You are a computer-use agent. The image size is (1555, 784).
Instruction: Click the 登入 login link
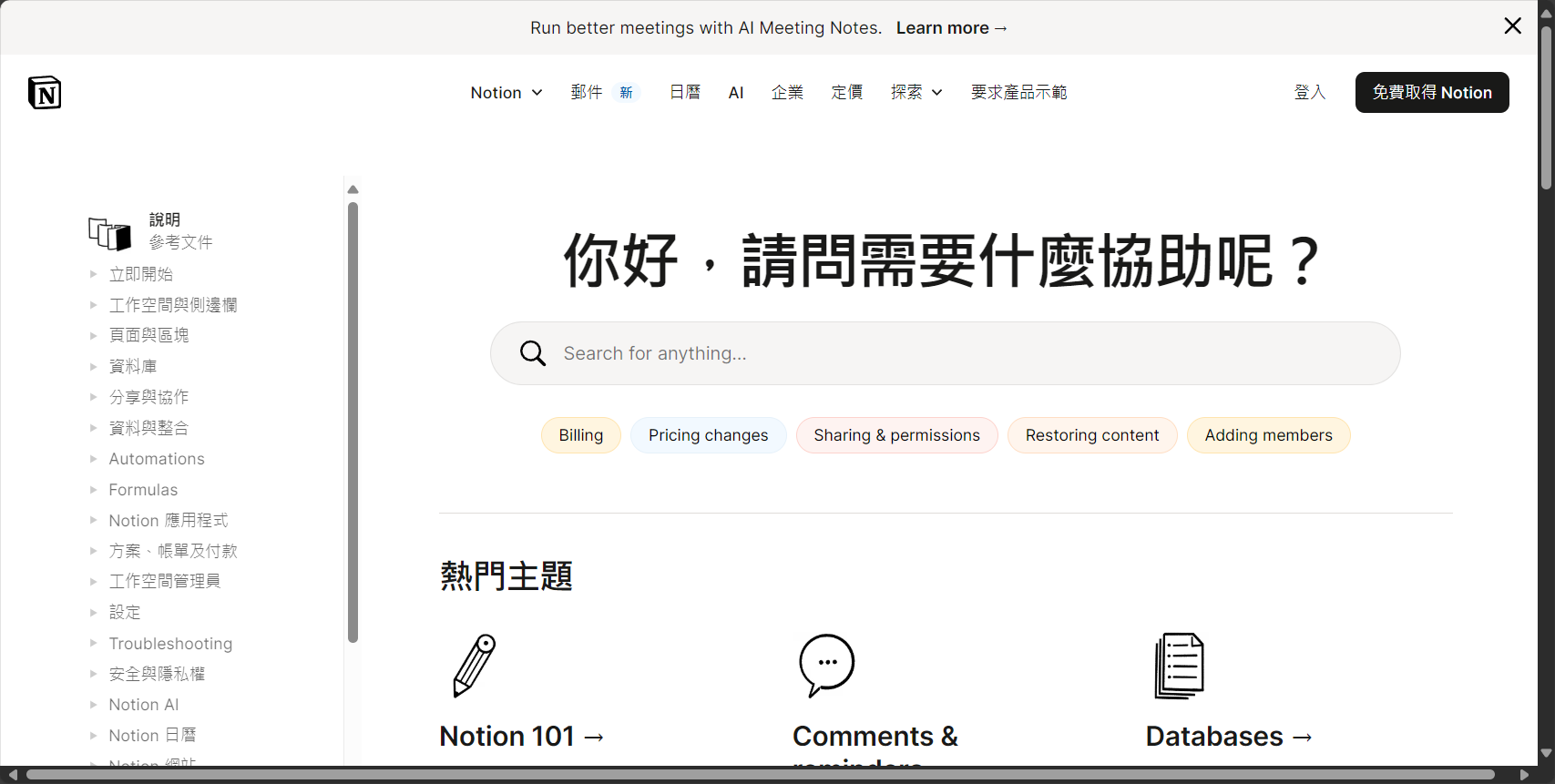(x=1310, y=92)
